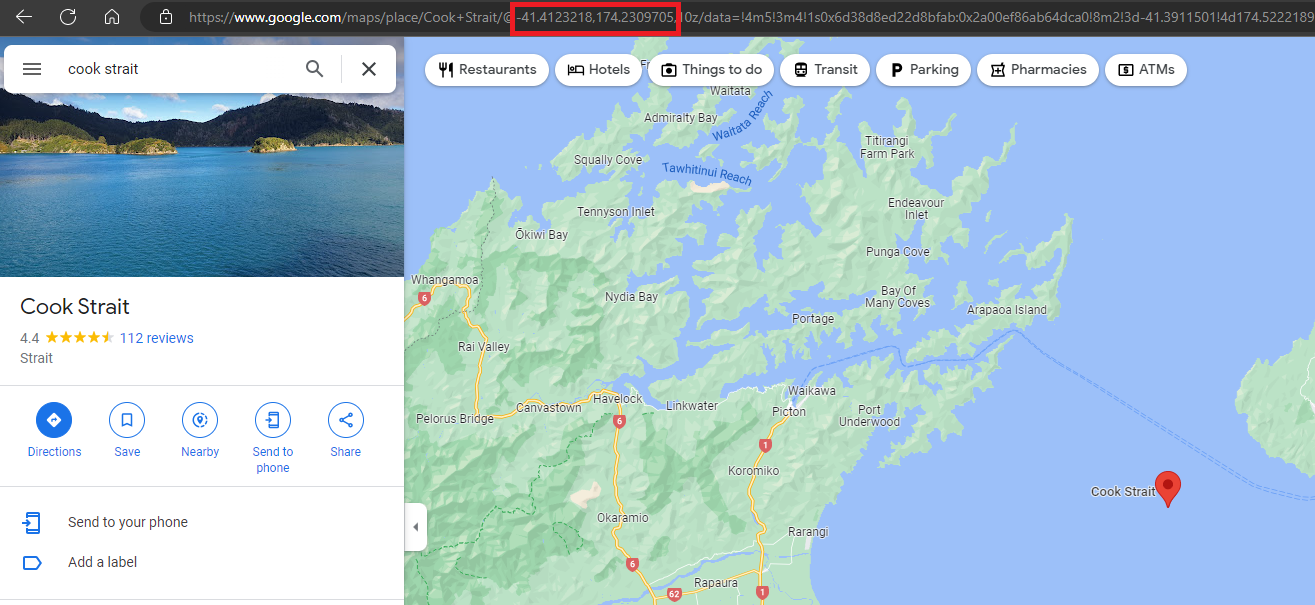Open the browser home page
The height and width of the screenshot is (605, 1315).
(112, 16)
